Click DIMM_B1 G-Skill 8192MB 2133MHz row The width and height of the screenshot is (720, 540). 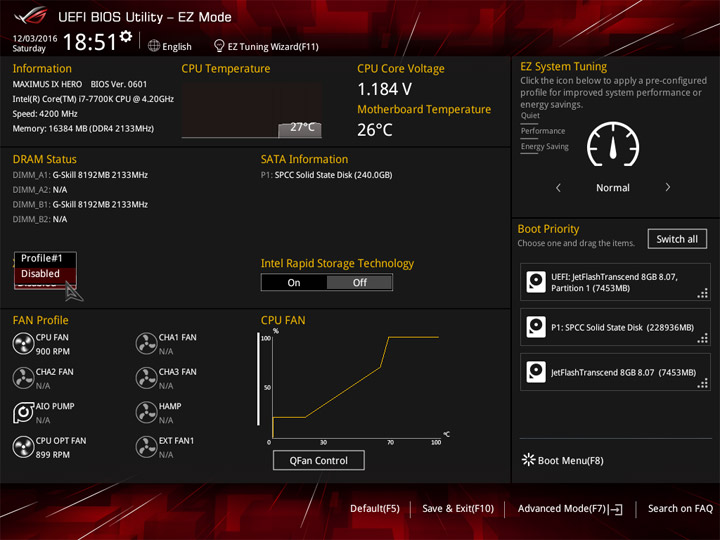coord(80,204)
